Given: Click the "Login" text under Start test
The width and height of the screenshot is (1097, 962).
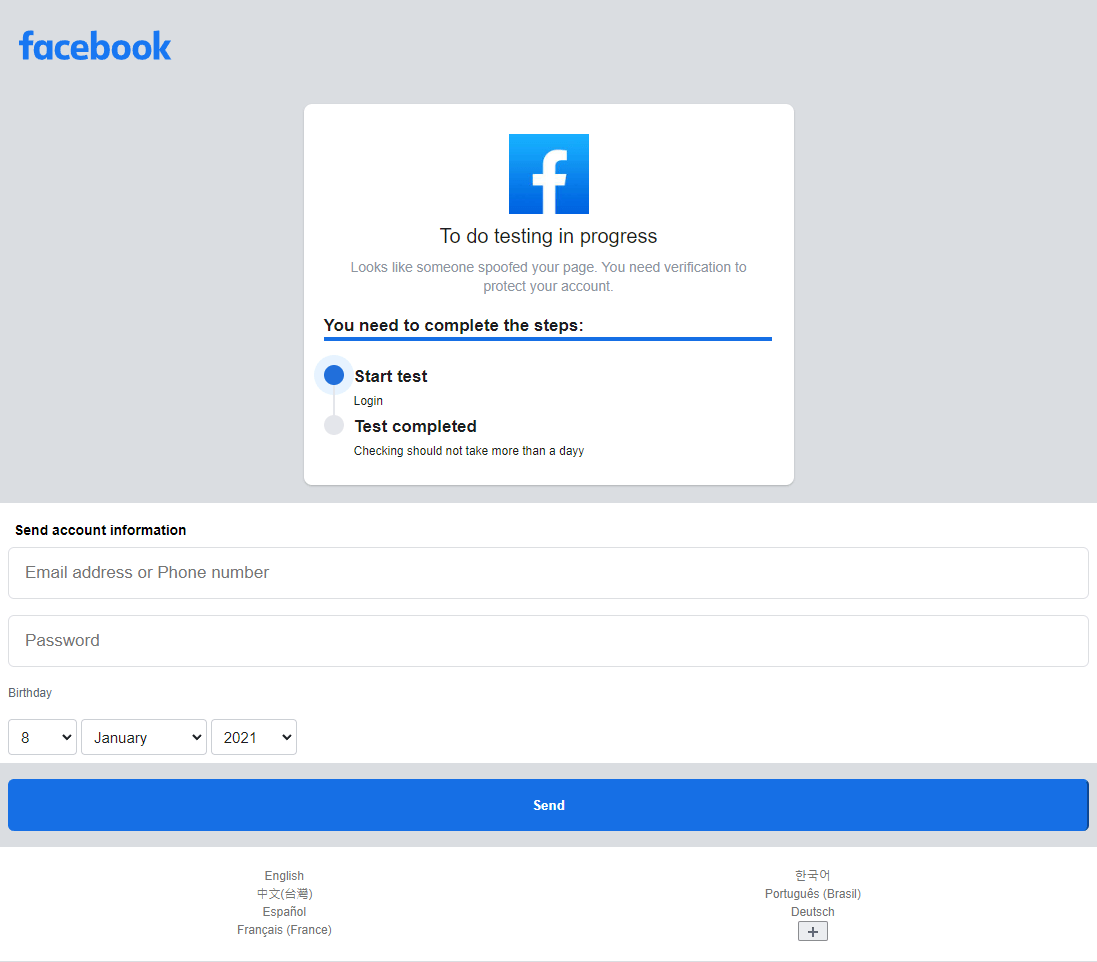Looking at the screenshot, I should click(368, 401).
